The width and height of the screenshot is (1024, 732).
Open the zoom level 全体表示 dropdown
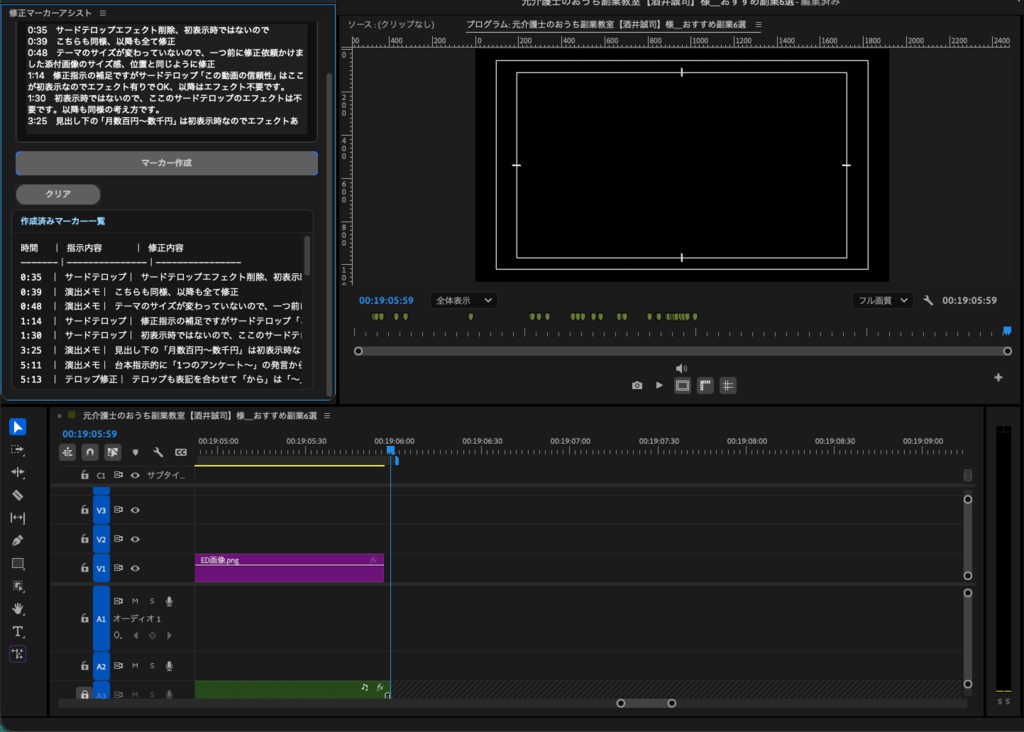click(x=464, y=300)
